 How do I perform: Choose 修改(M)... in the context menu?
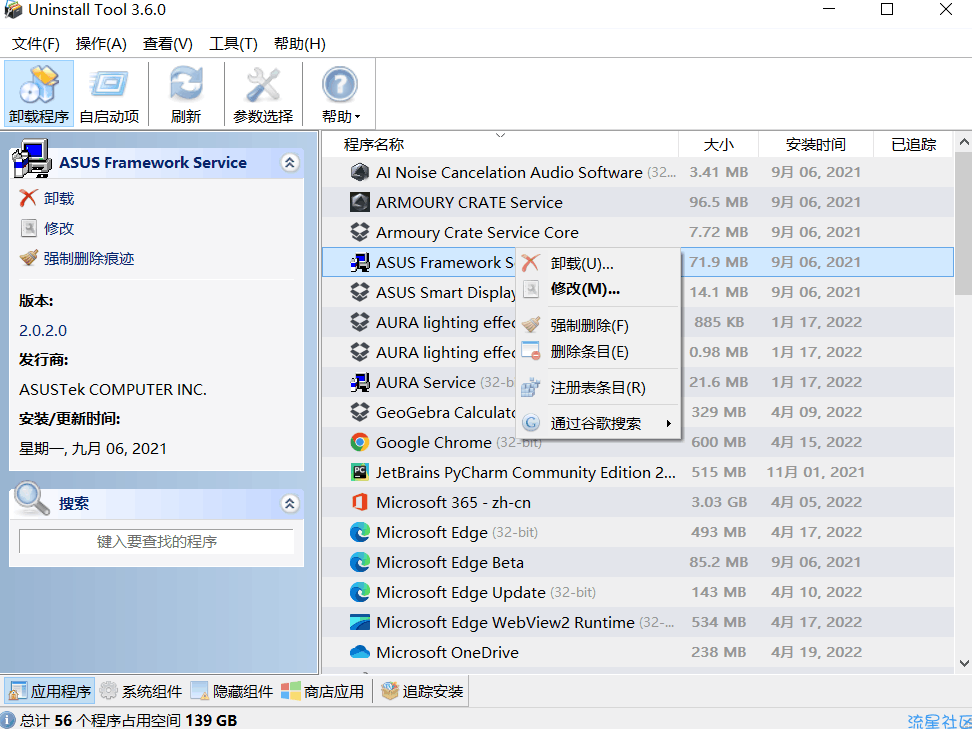[598, 289]
